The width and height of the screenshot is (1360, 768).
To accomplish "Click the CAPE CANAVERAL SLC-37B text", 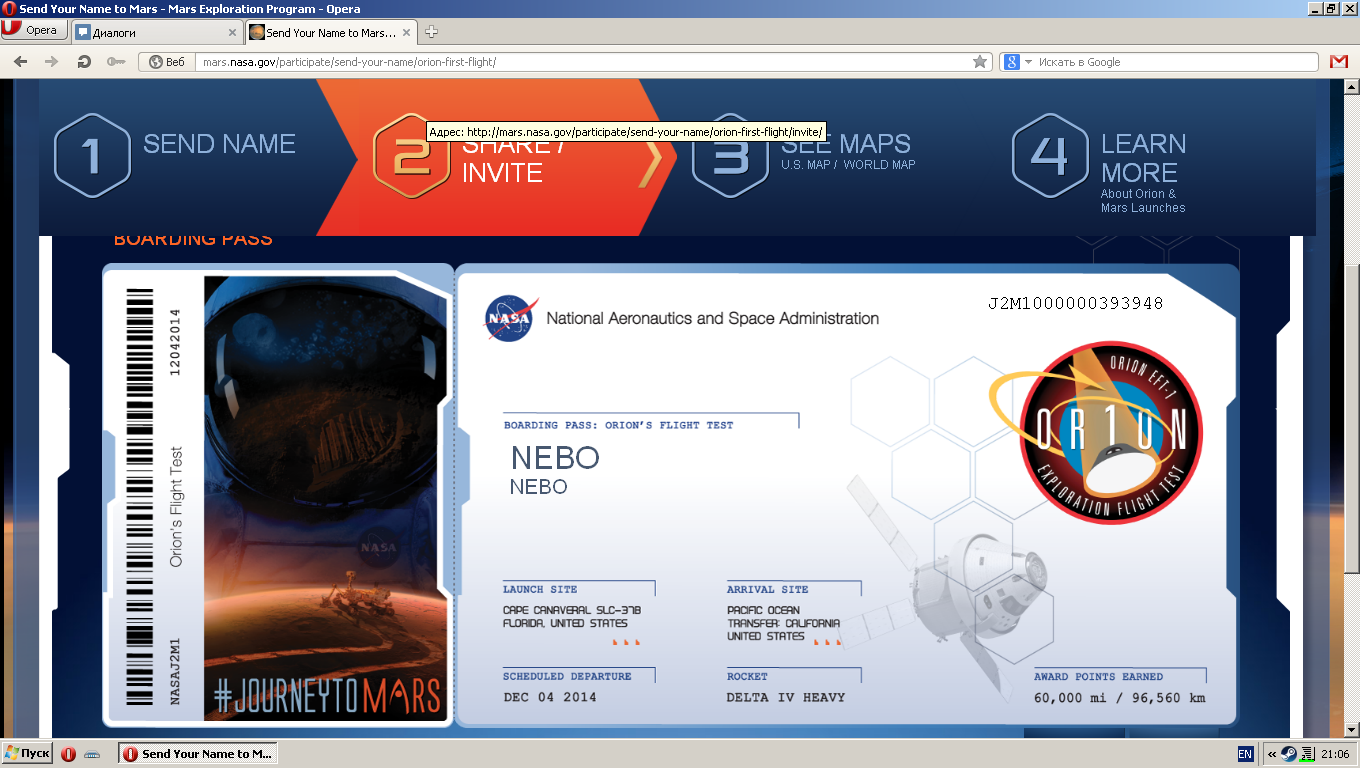I will click(572, 610).
